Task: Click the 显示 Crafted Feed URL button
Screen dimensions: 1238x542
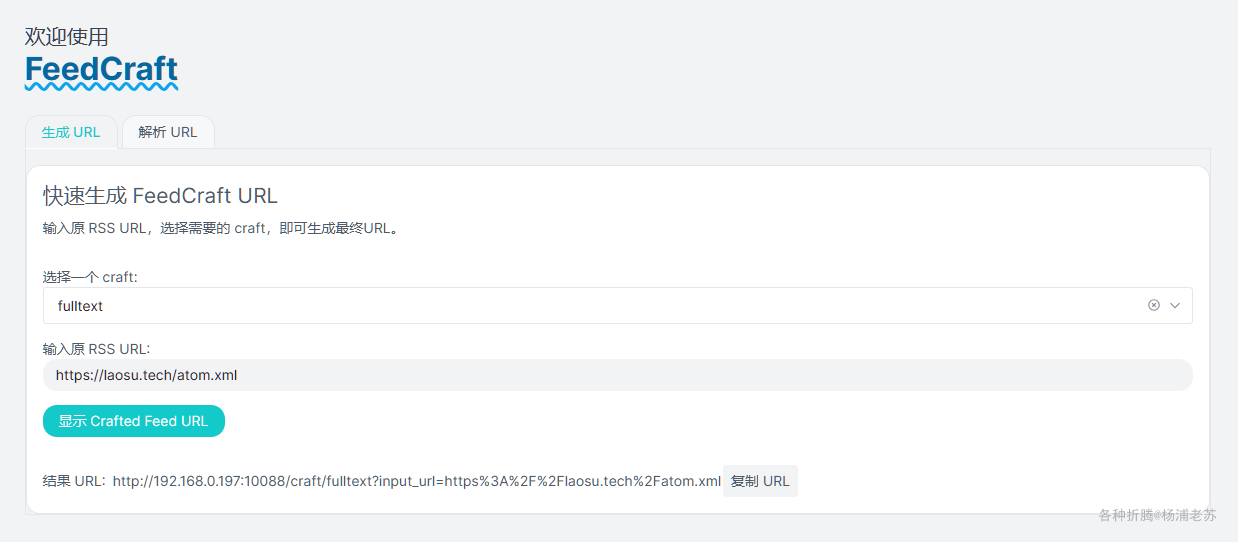Action: coord(134,421)
